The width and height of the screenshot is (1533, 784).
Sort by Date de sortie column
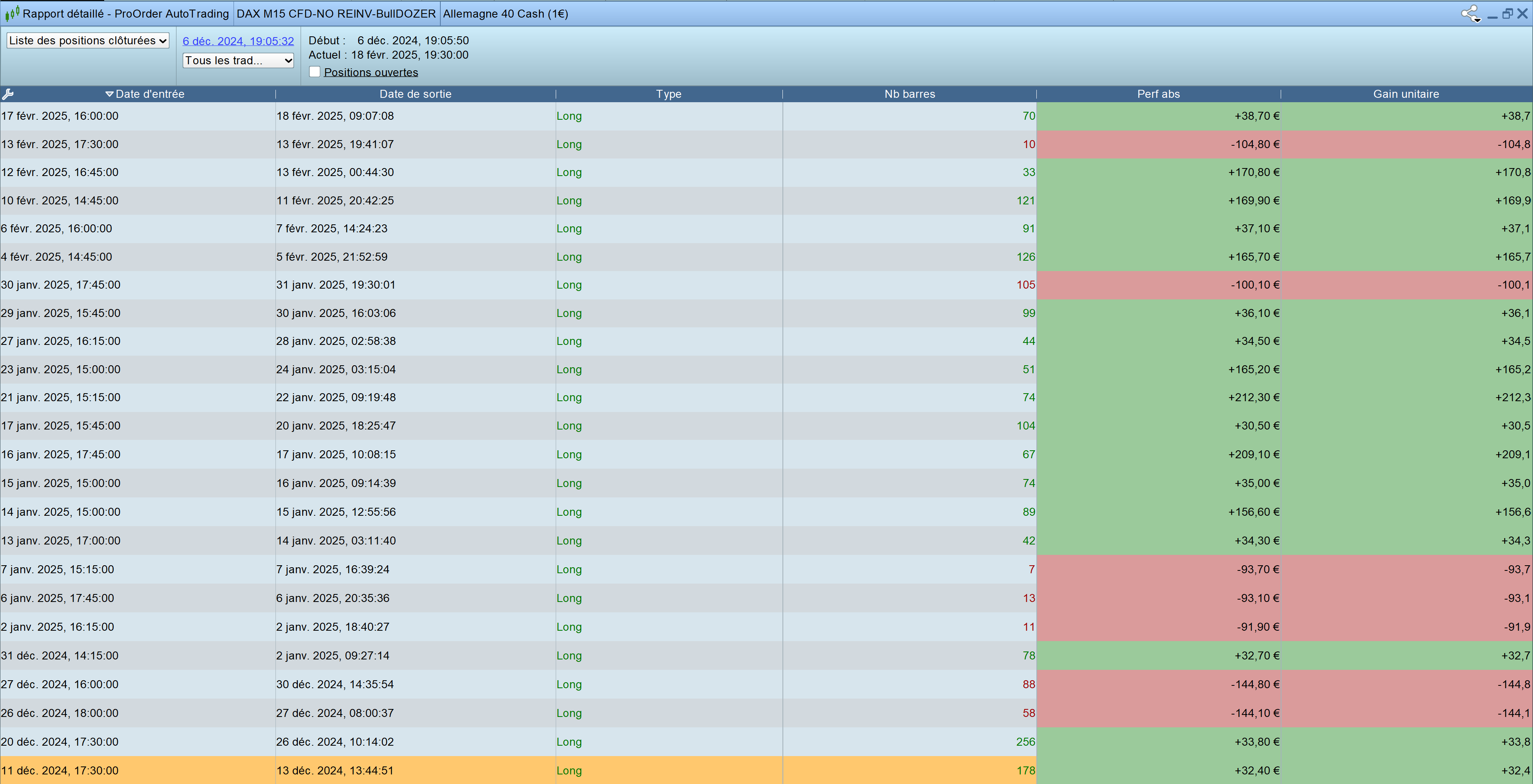pyautogui.click(x=415, y=94)
